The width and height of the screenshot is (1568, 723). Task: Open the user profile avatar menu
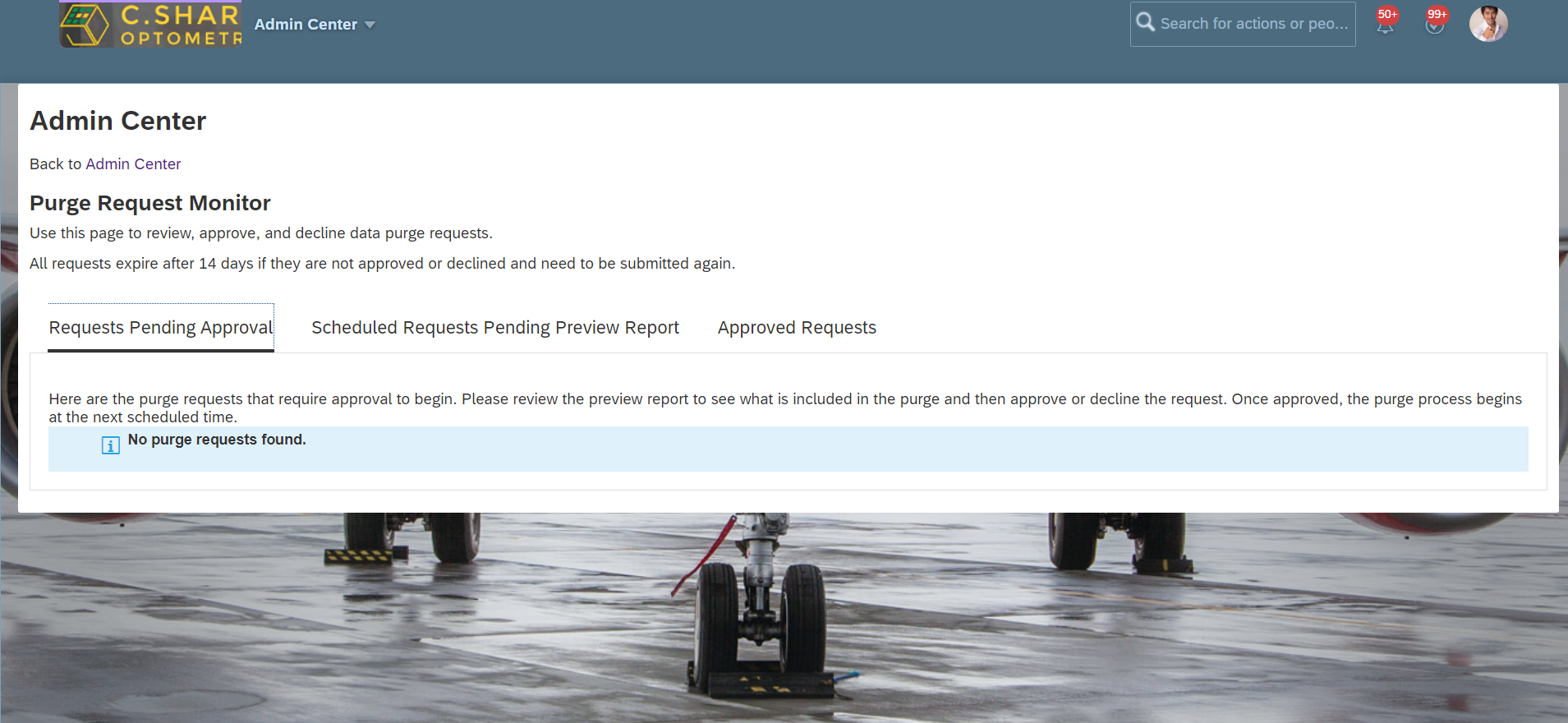point(1488,24)
